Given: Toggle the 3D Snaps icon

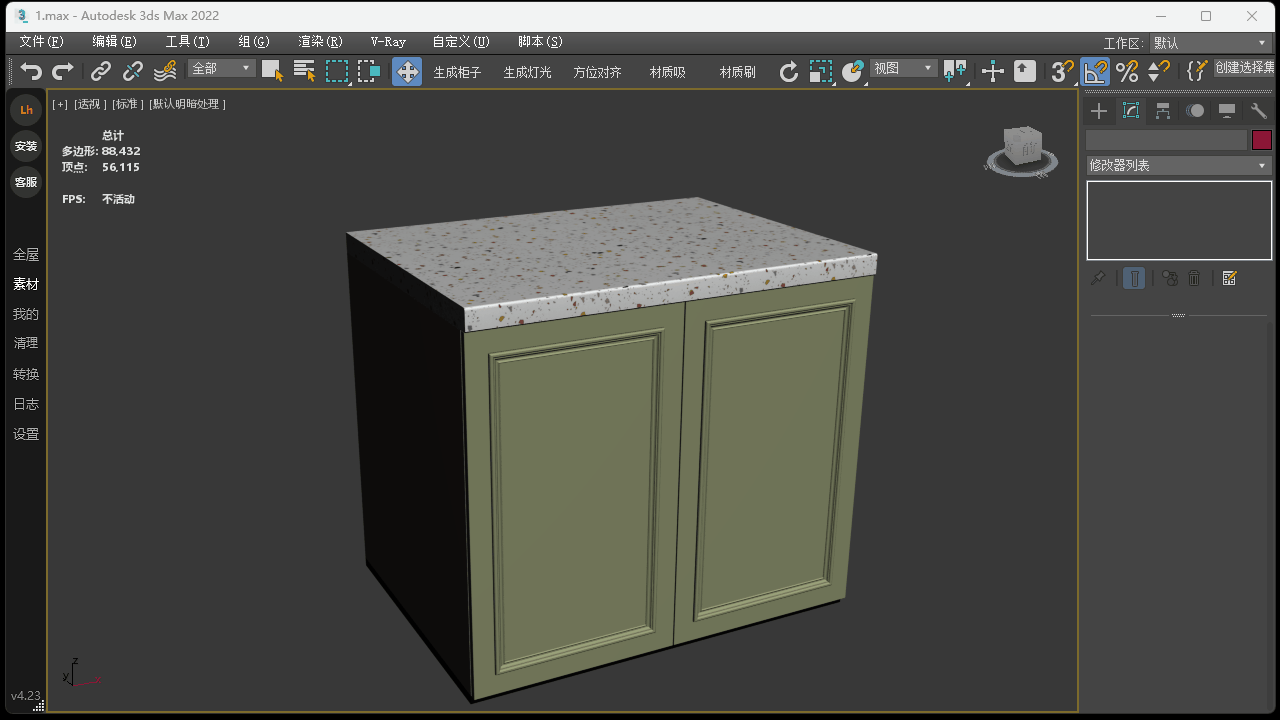Looking at the screenshot, I should [x=1063, y=71].
